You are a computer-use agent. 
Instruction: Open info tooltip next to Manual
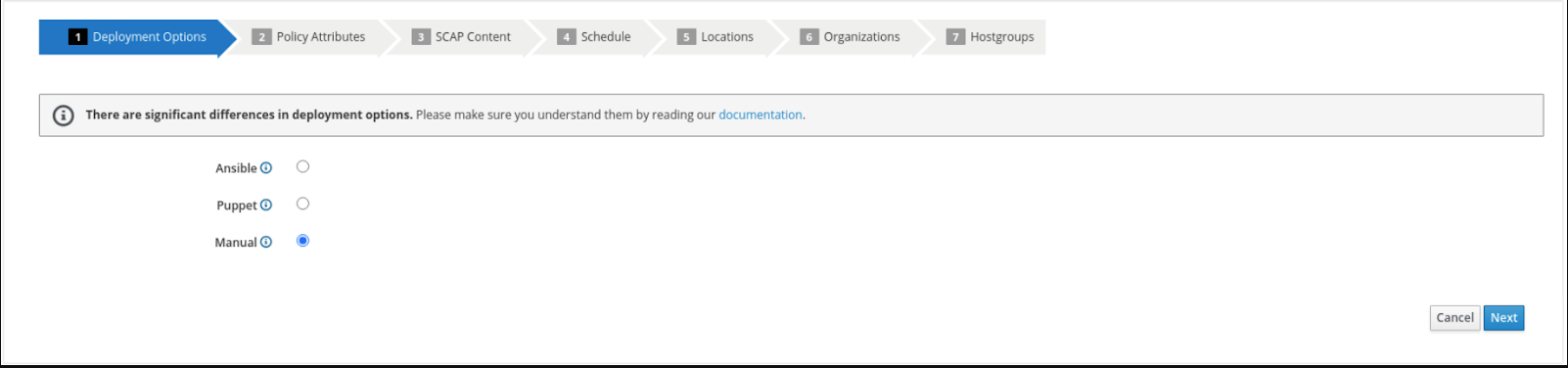pos(266,243)
